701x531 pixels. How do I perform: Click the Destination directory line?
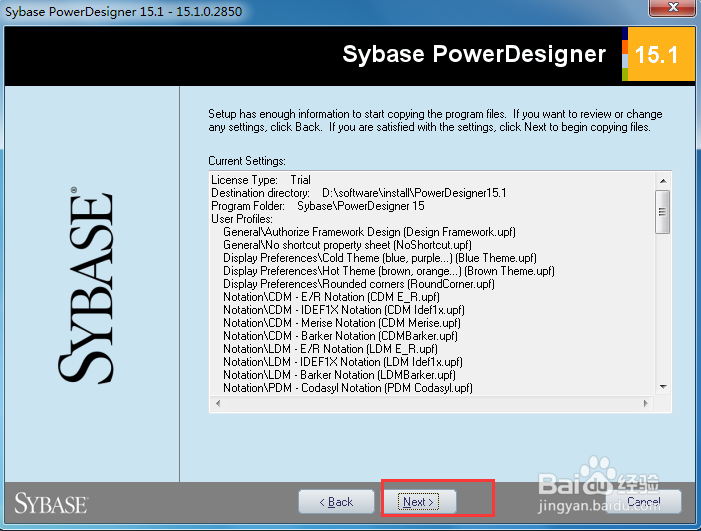359,193
